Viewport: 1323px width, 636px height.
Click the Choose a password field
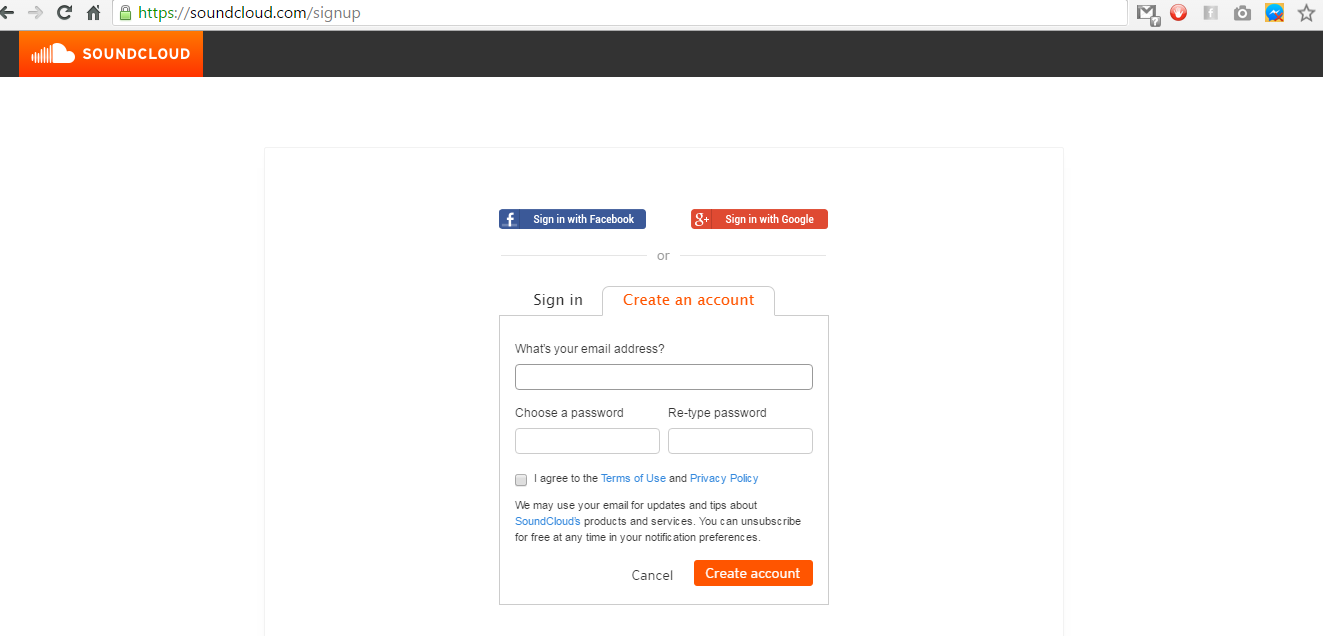pyautogui.click(x=587, y=441)
